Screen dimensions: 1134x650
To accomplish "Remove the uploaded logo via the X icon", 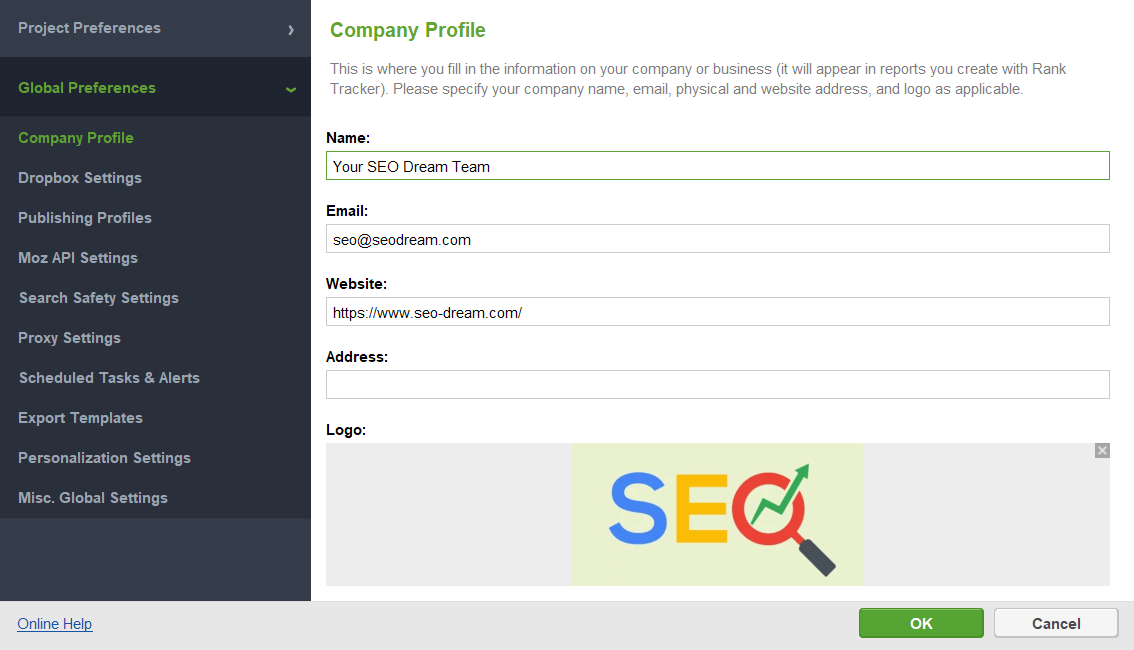I will pos(1101,450).
